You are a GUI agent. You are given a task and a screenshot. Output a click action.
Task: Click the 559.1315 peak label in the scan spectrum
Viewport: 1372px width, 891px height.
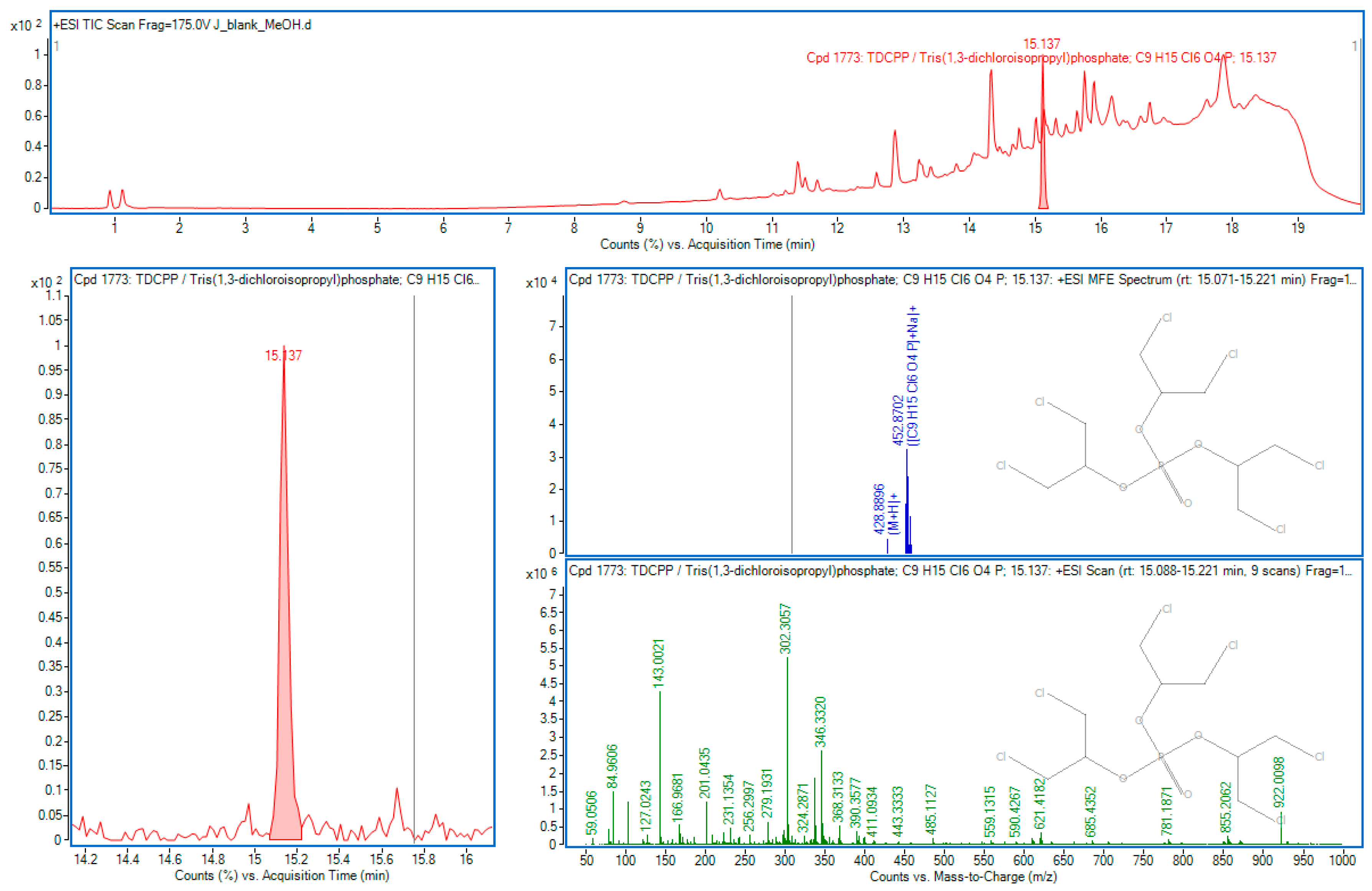point(989,812)
